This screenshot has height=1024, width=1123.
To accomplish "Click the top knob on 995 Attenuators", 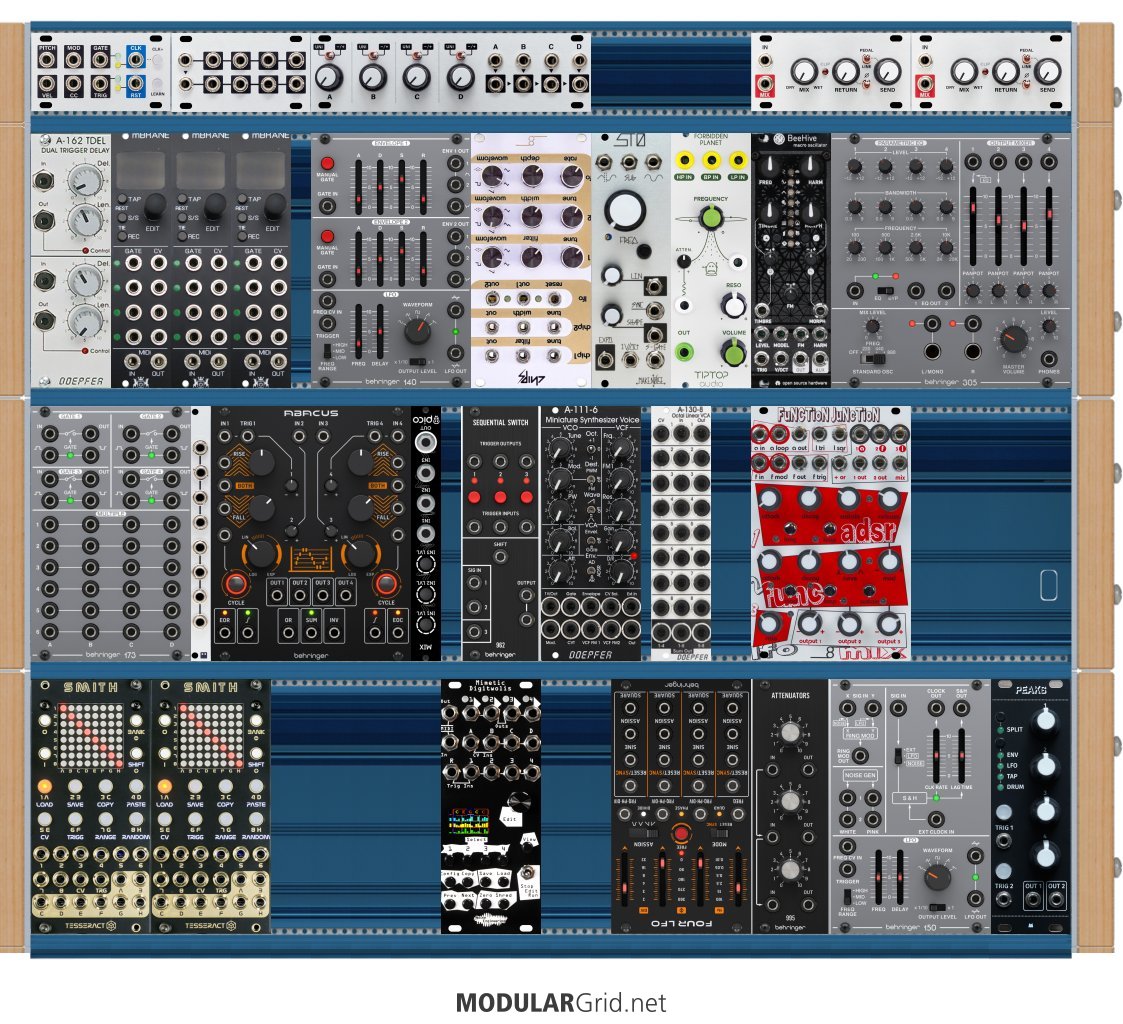I will 789,733.
